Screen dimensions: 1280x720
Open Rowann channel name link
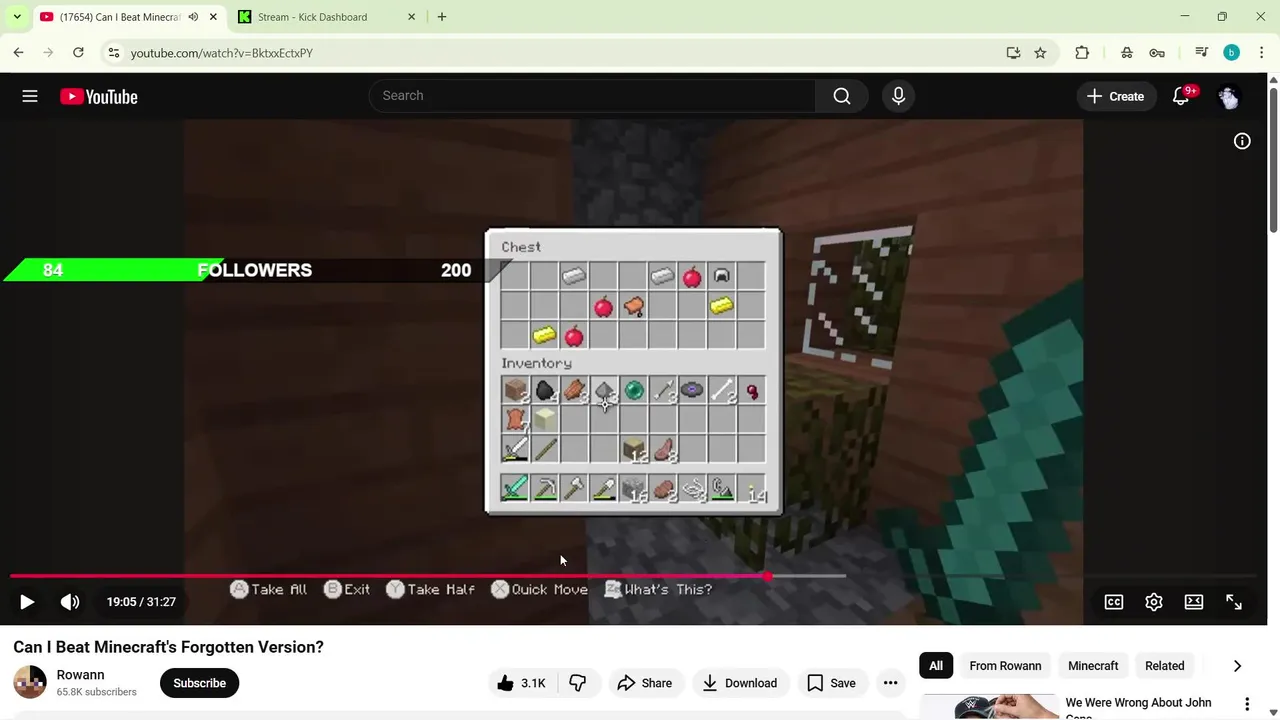[x=80, y=675]
